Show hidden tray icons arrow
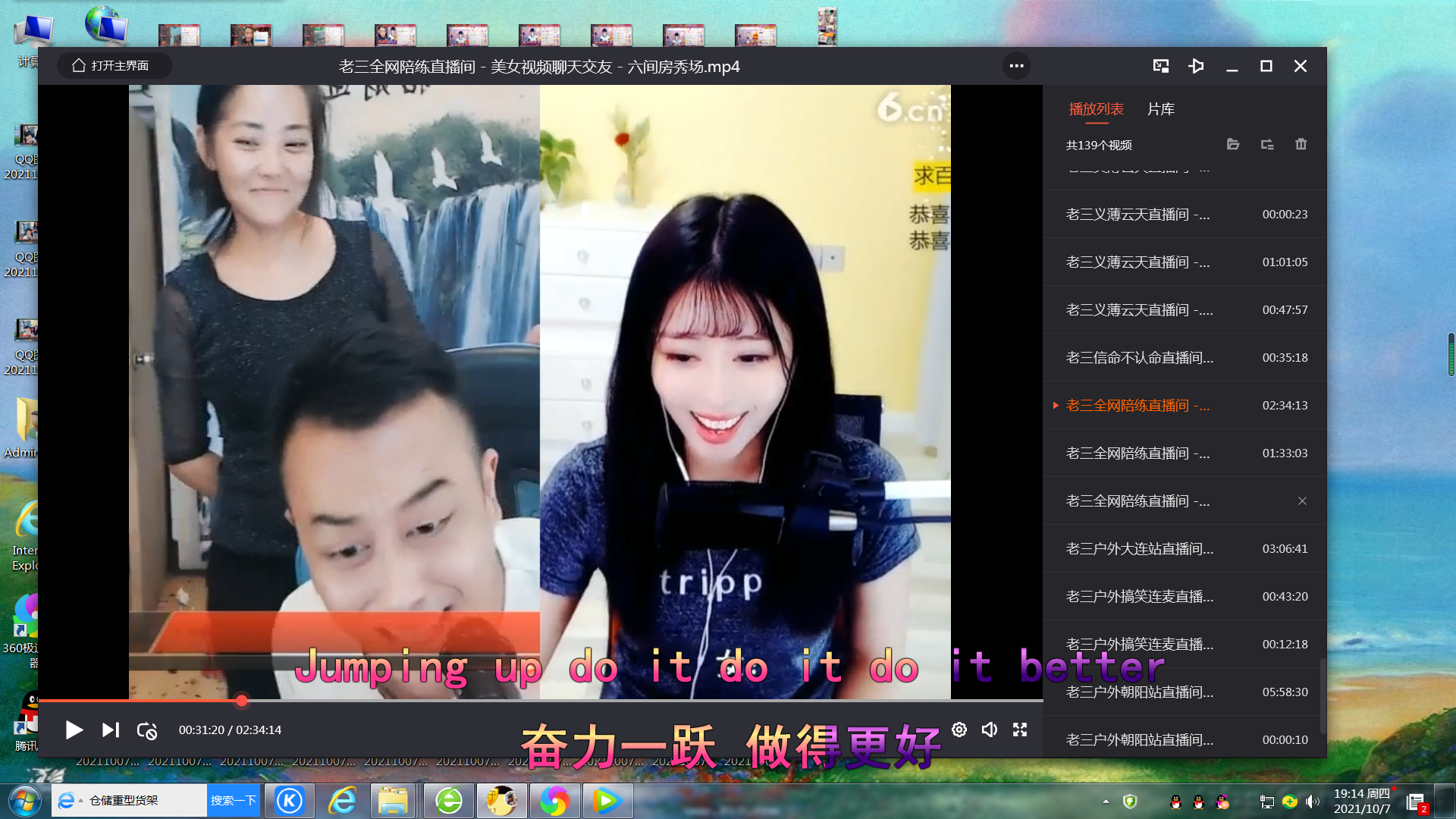The height and width of the screenshot is (819, 1456). [x=1106, y=802]
